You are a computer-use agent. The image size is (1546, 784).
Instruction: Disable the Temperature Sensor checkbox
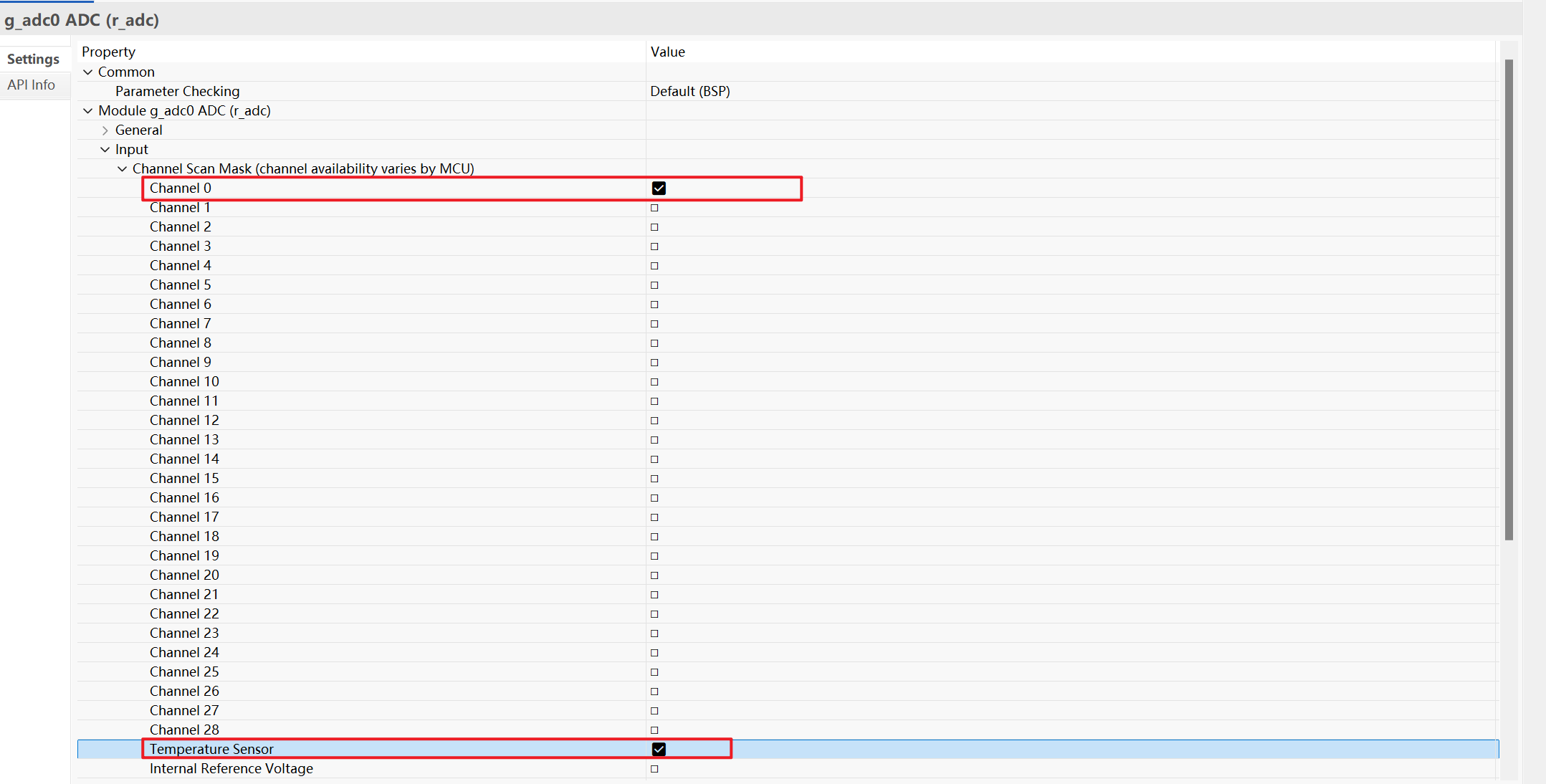659,749
